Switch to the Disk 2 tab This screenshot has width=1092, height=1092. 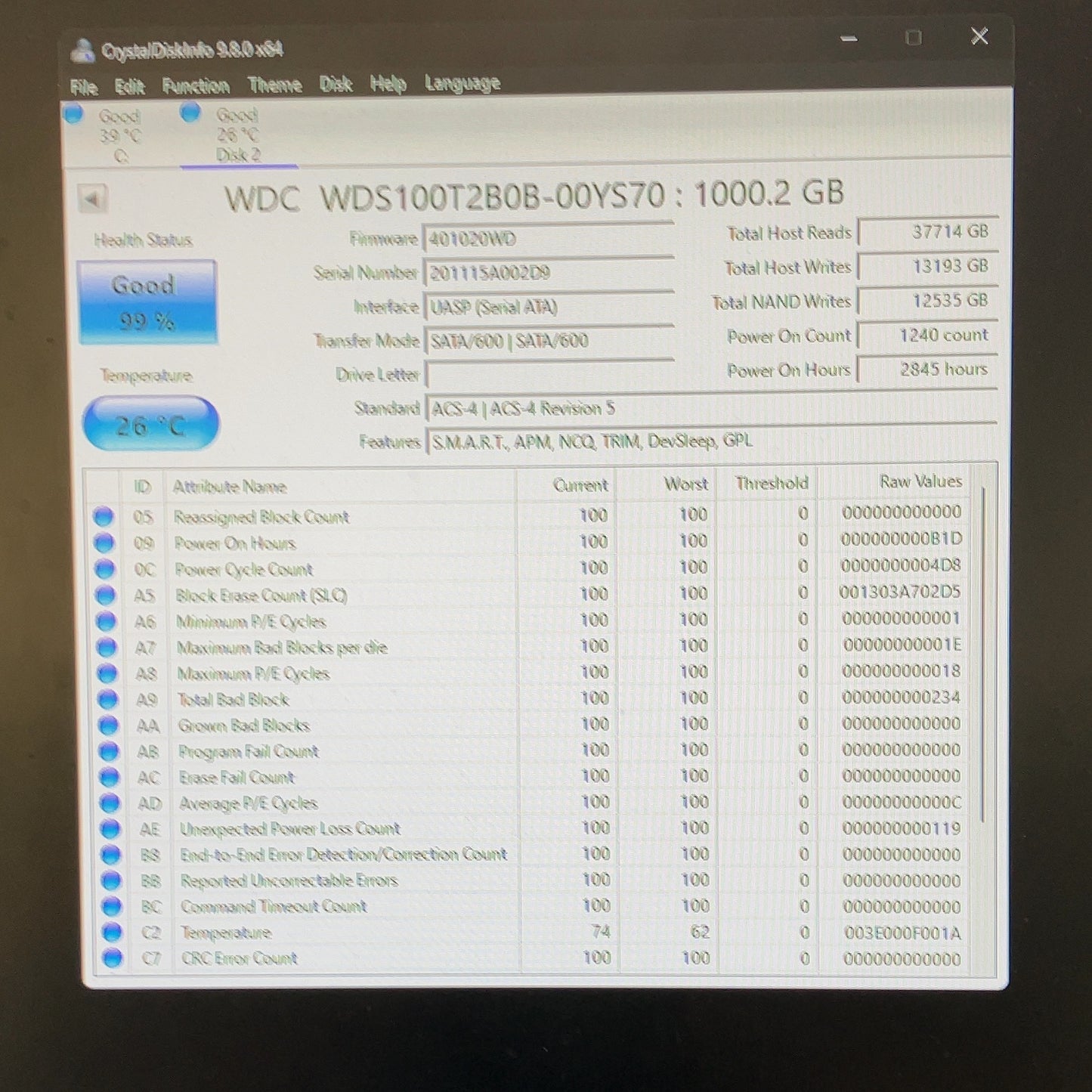tap(239, 135)
